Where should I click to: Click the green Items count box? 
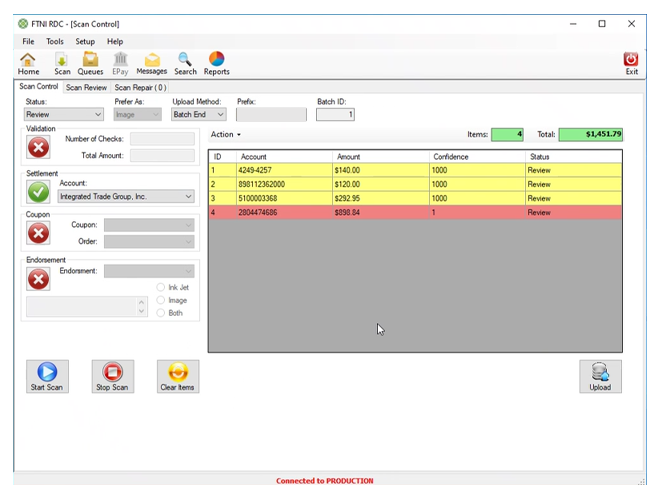[x=507, y=134]
